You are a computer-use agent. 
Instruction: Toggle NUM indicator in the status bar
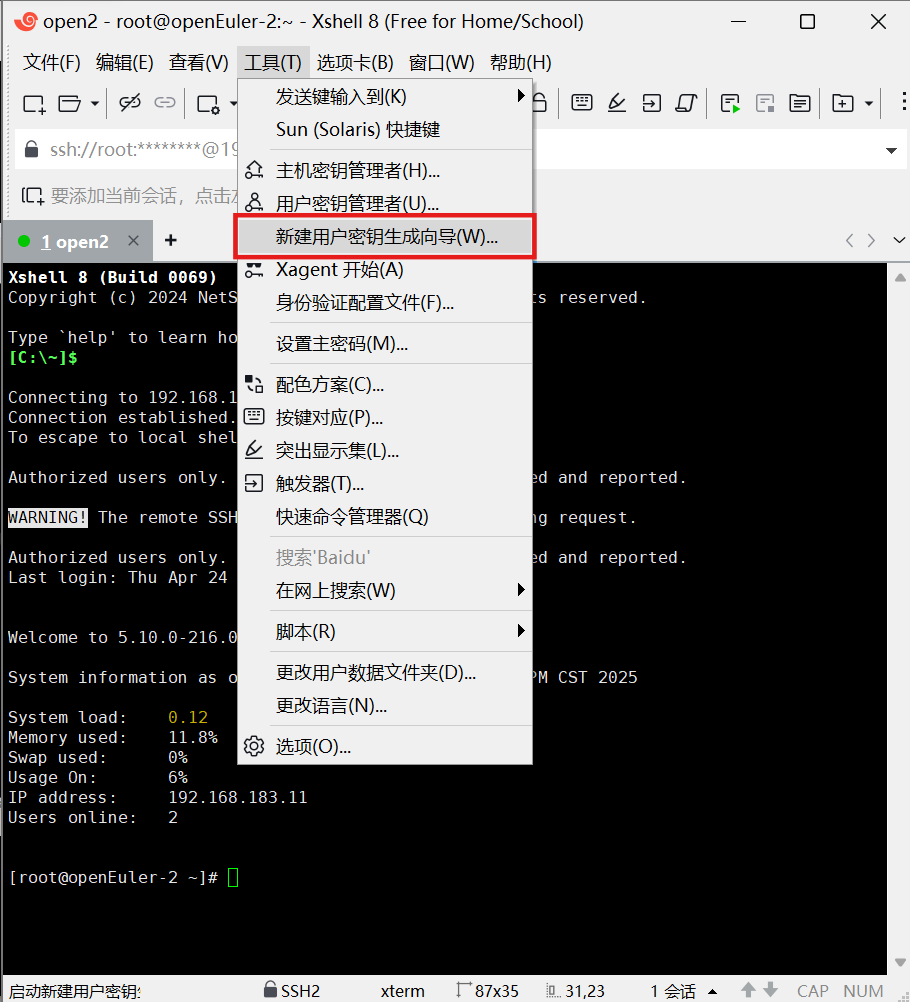(x=864, y=991)
